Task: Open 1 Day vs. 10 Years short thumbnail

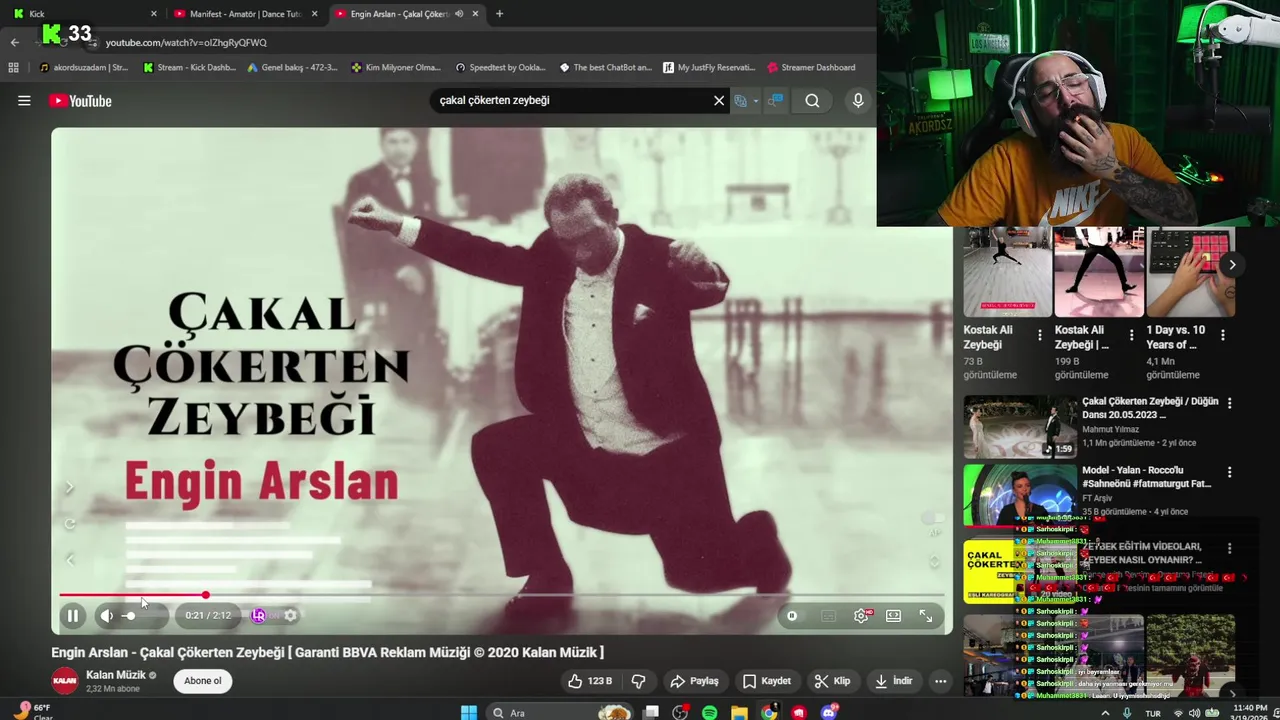Action: tap(1191, 272)
